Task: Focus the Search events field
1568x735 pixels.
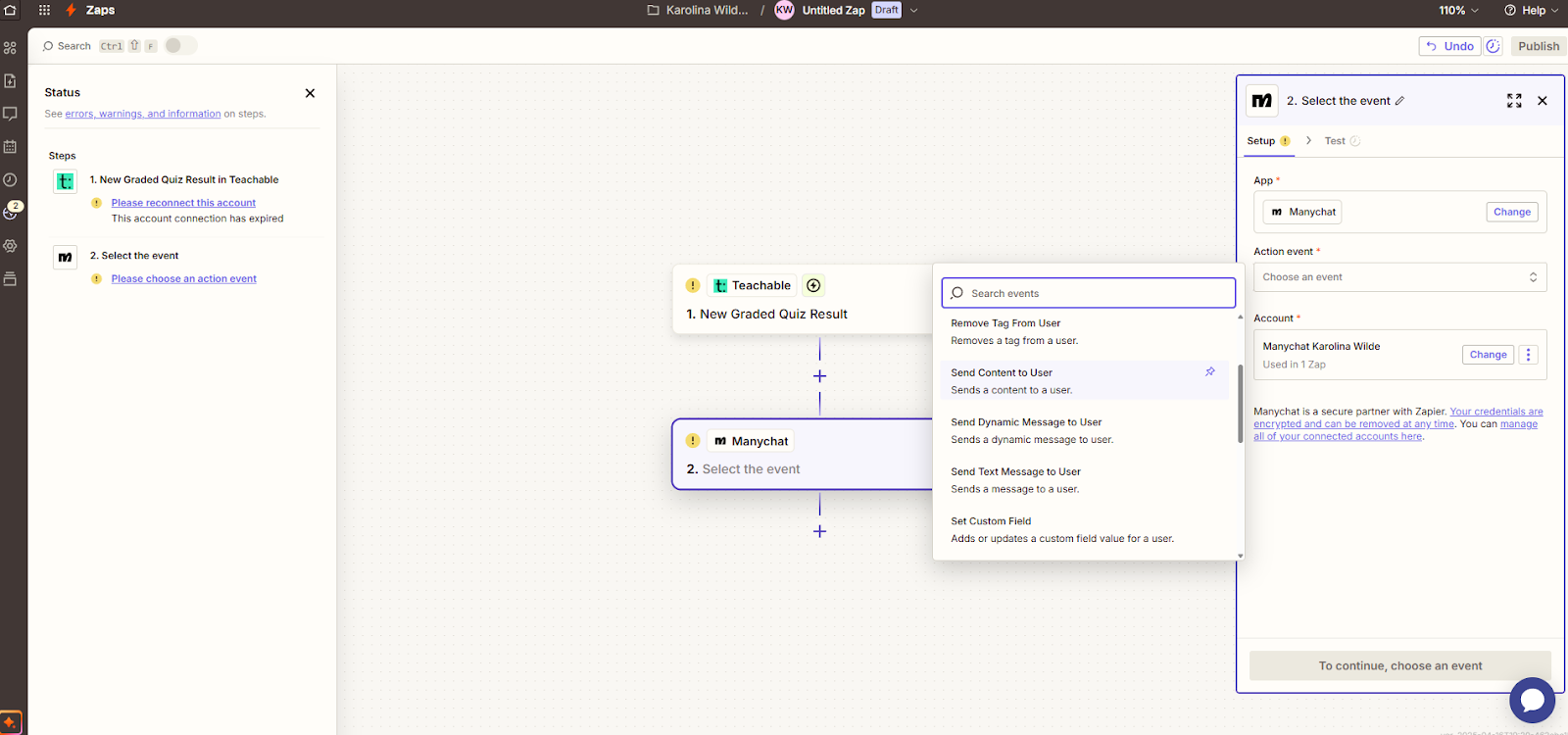Action: [1088, 293]
